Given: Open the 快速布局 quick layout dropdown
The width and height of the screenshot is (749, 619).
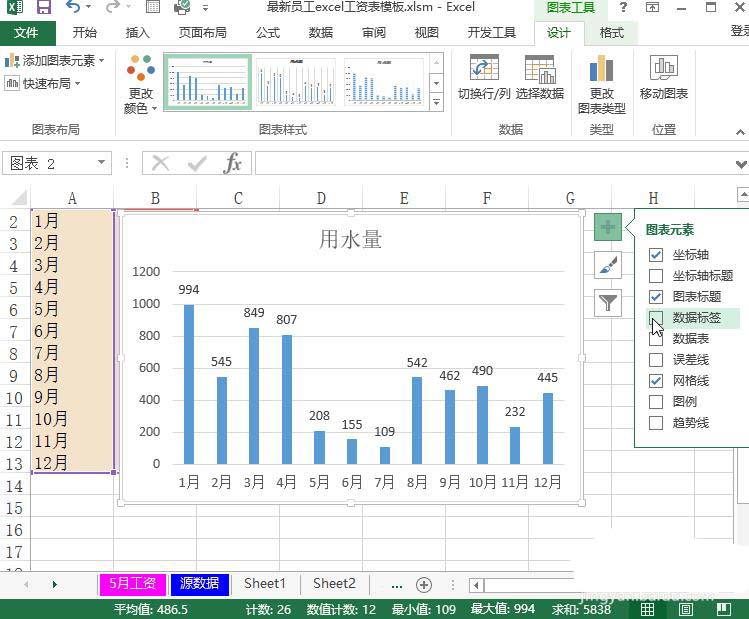Looking at the screenshot, I should click(x=43, y=84).
